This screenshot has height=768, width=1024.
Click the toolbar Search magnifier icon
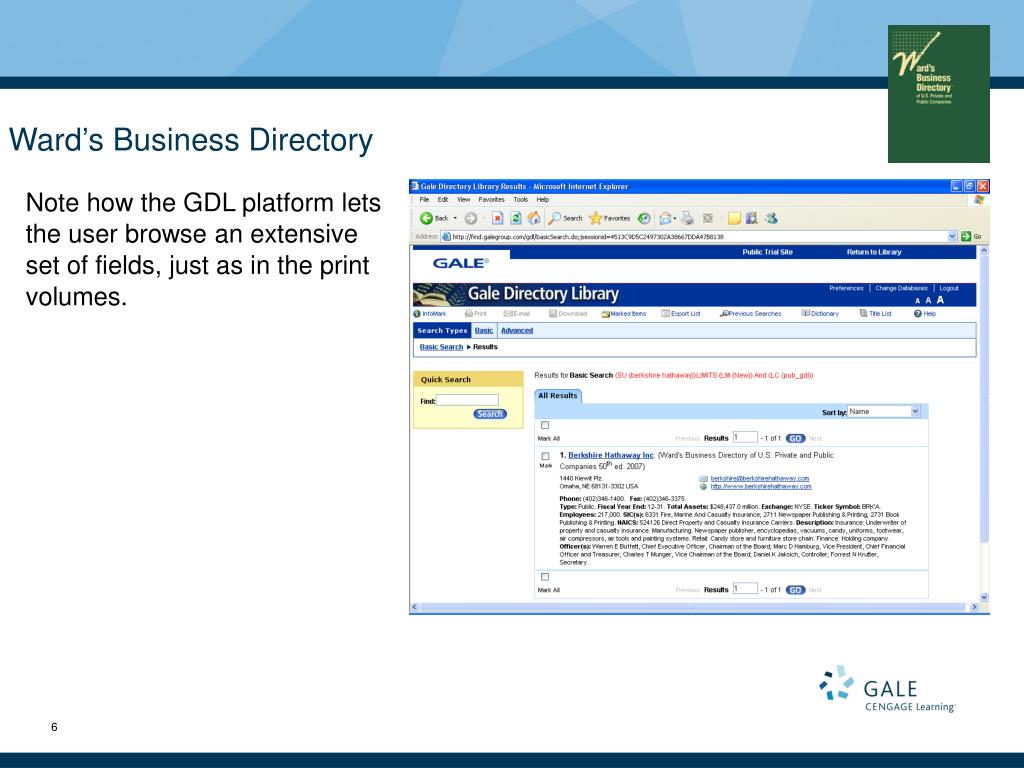pyautogui.click(x=555, y=218)
